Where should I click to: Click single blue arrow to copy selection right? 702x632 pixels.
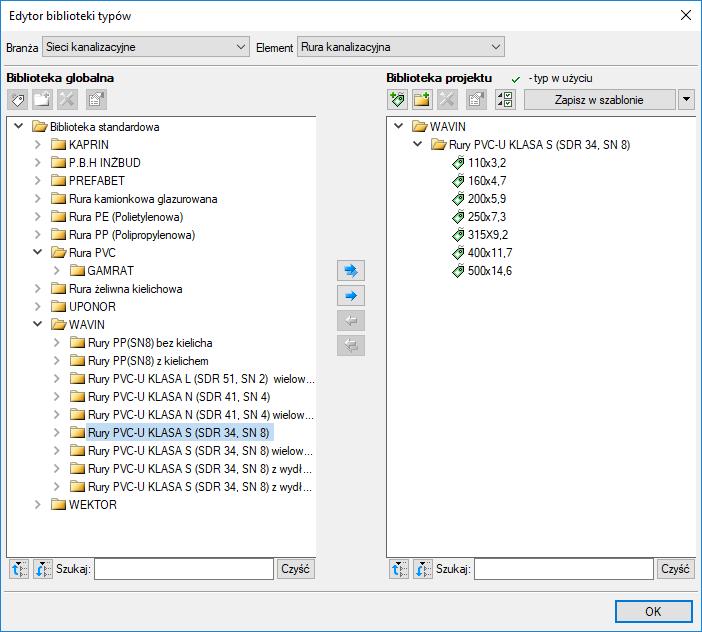[351, 295]
